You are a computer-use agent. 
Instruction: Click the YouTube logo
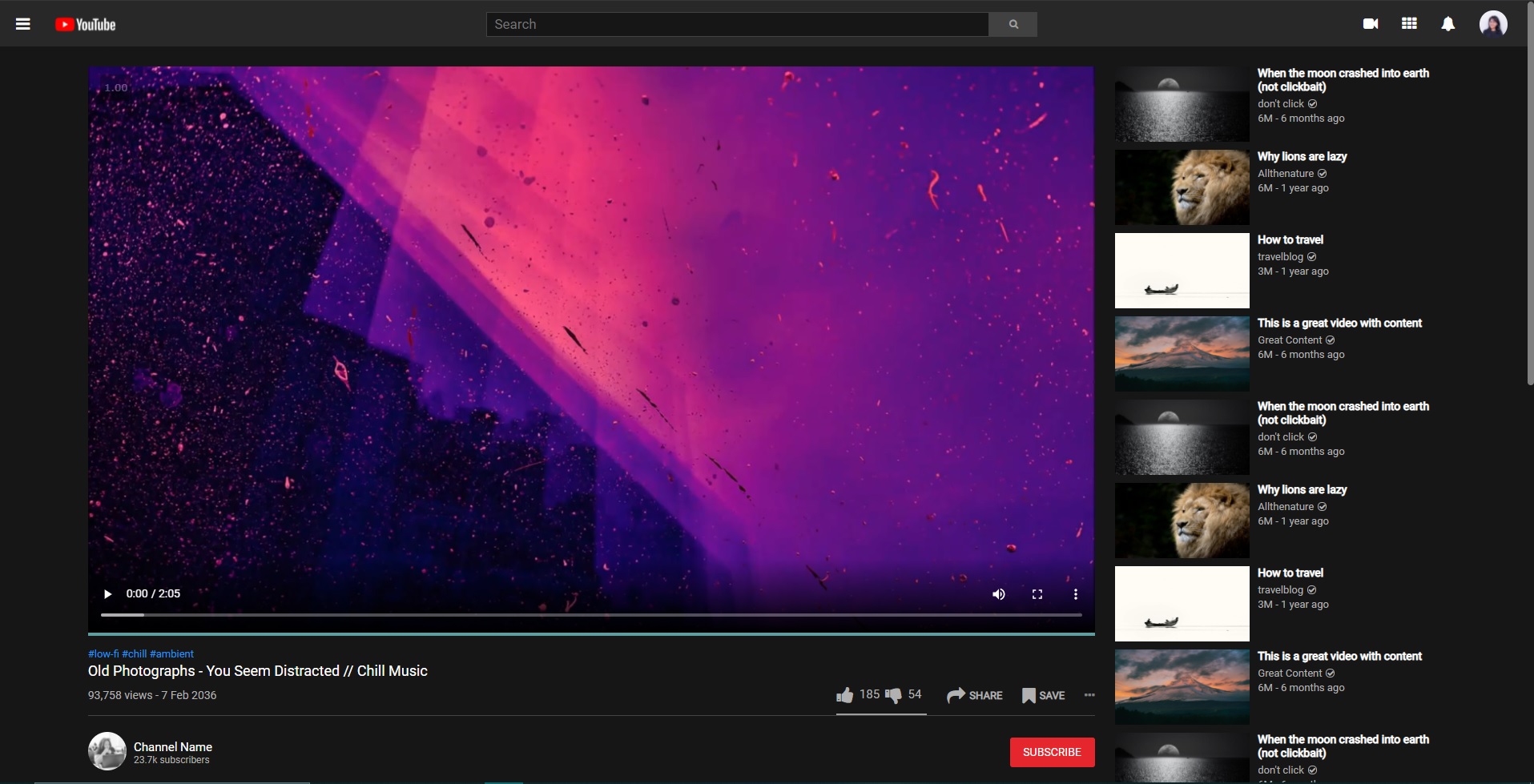click(85, 25)
